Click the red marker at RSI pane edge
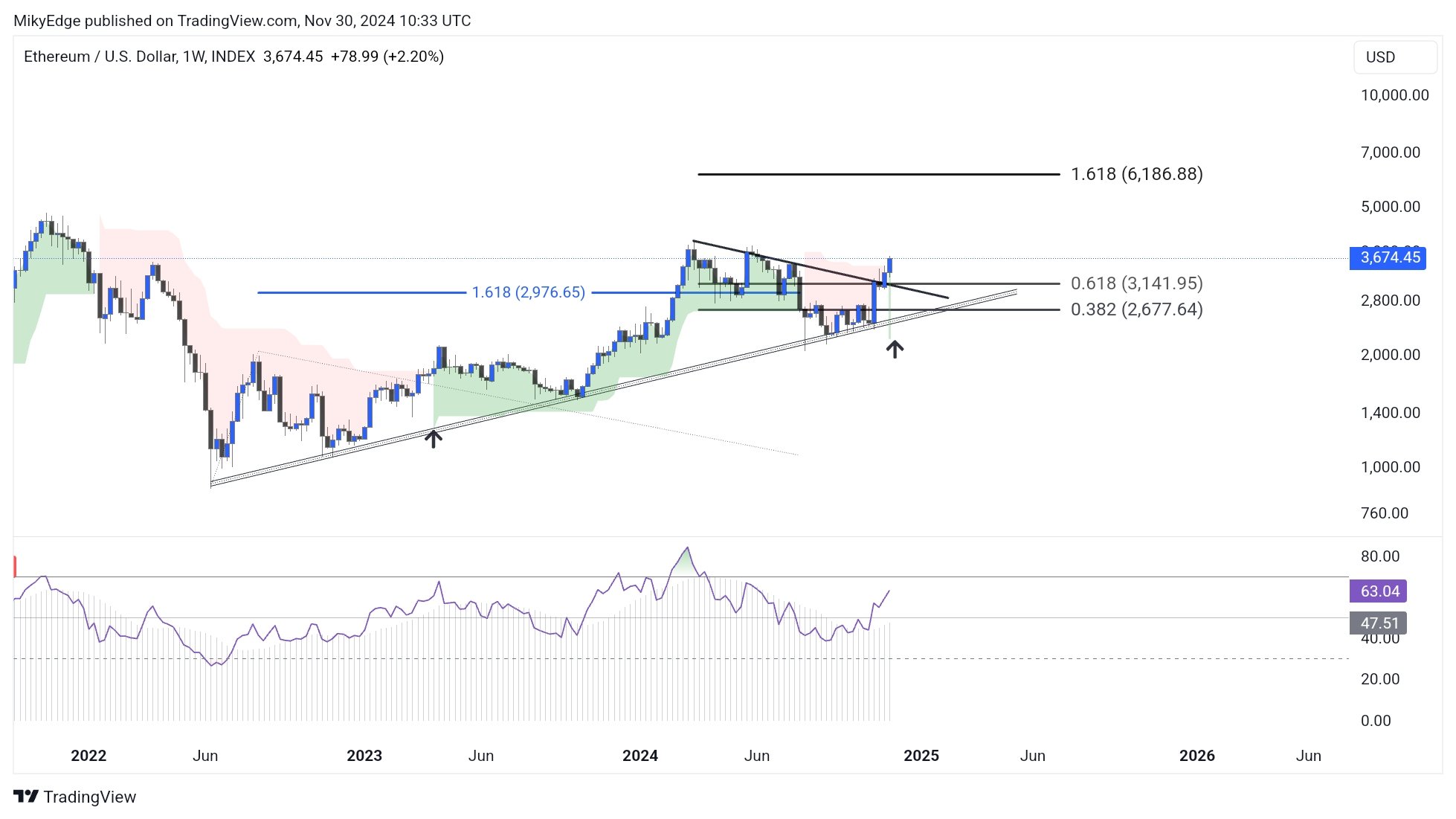The width and height of the screenshot is (1456, 819). 15,566
